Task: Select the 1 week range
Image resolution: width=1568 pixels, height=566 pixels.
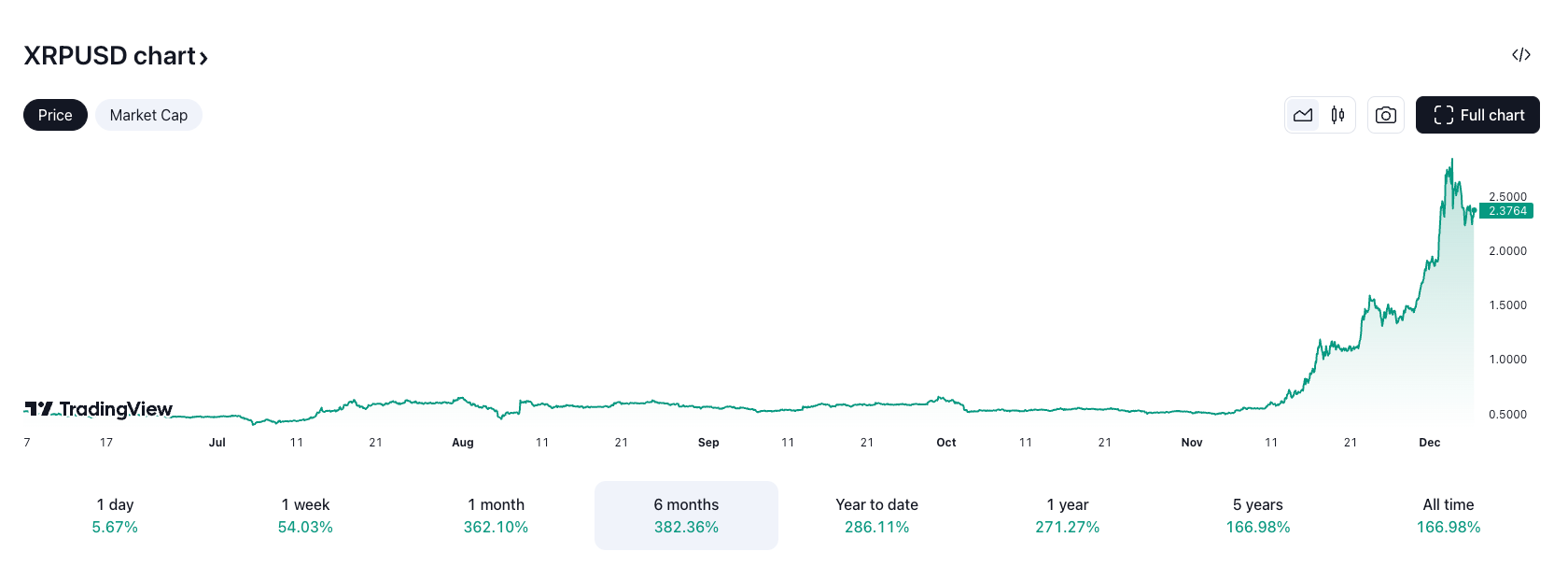Action: pyautogui.click(x=305, y=516)
